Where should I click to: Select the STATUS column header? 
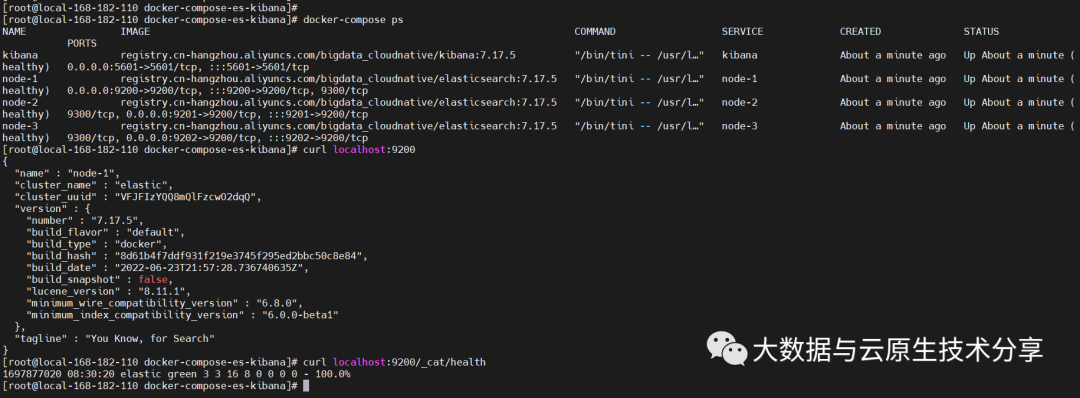tap(982, 32)
